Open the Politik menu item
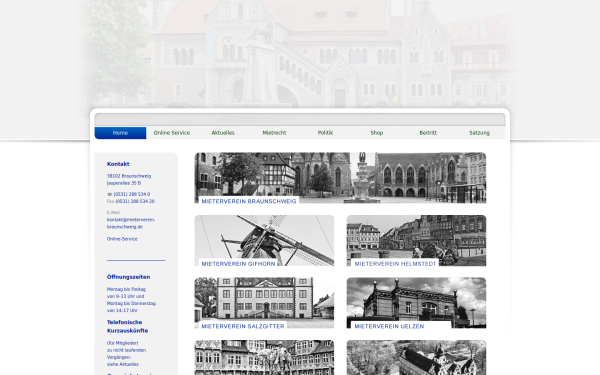Viewport: 600px width, 375px height. (x=325, y=133)
